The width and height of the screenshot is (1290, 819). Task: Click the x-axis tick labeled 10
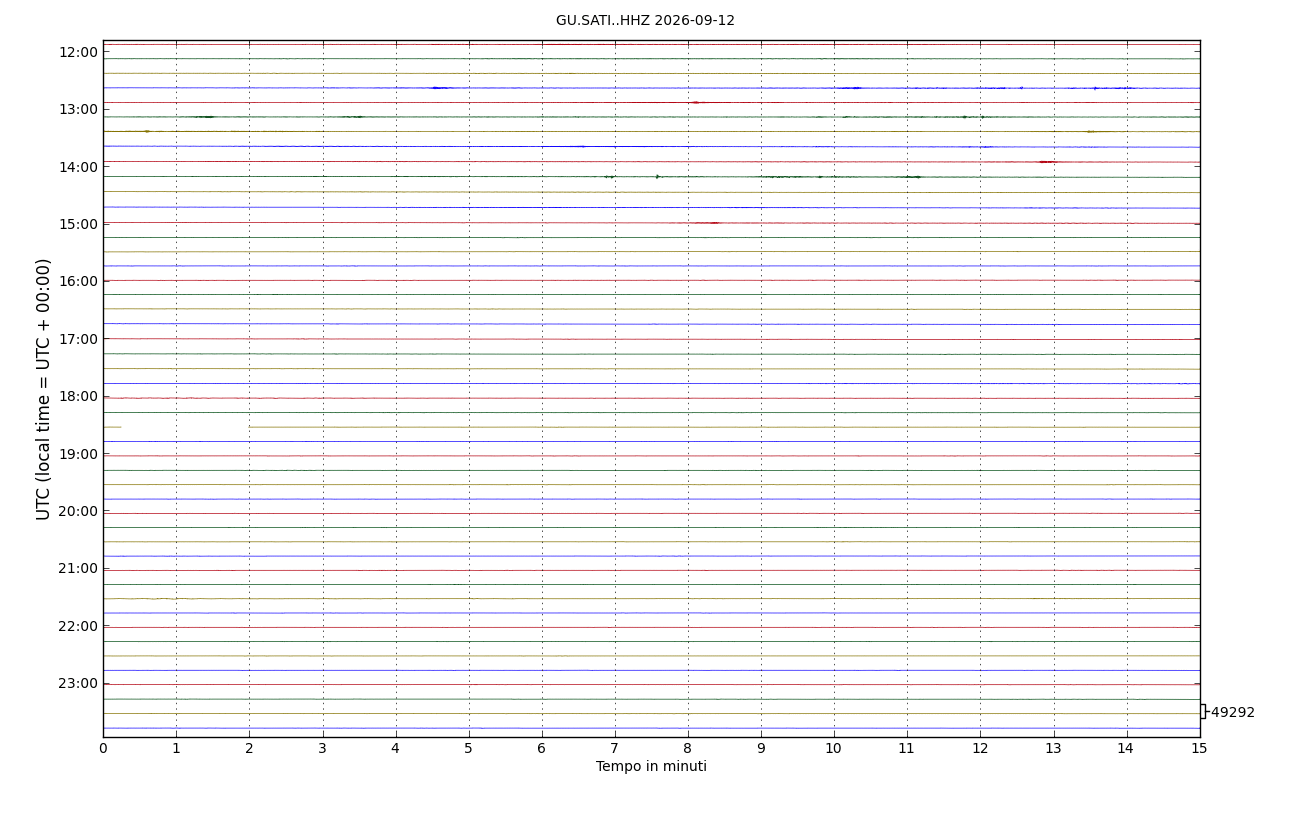tap(834, 748)
